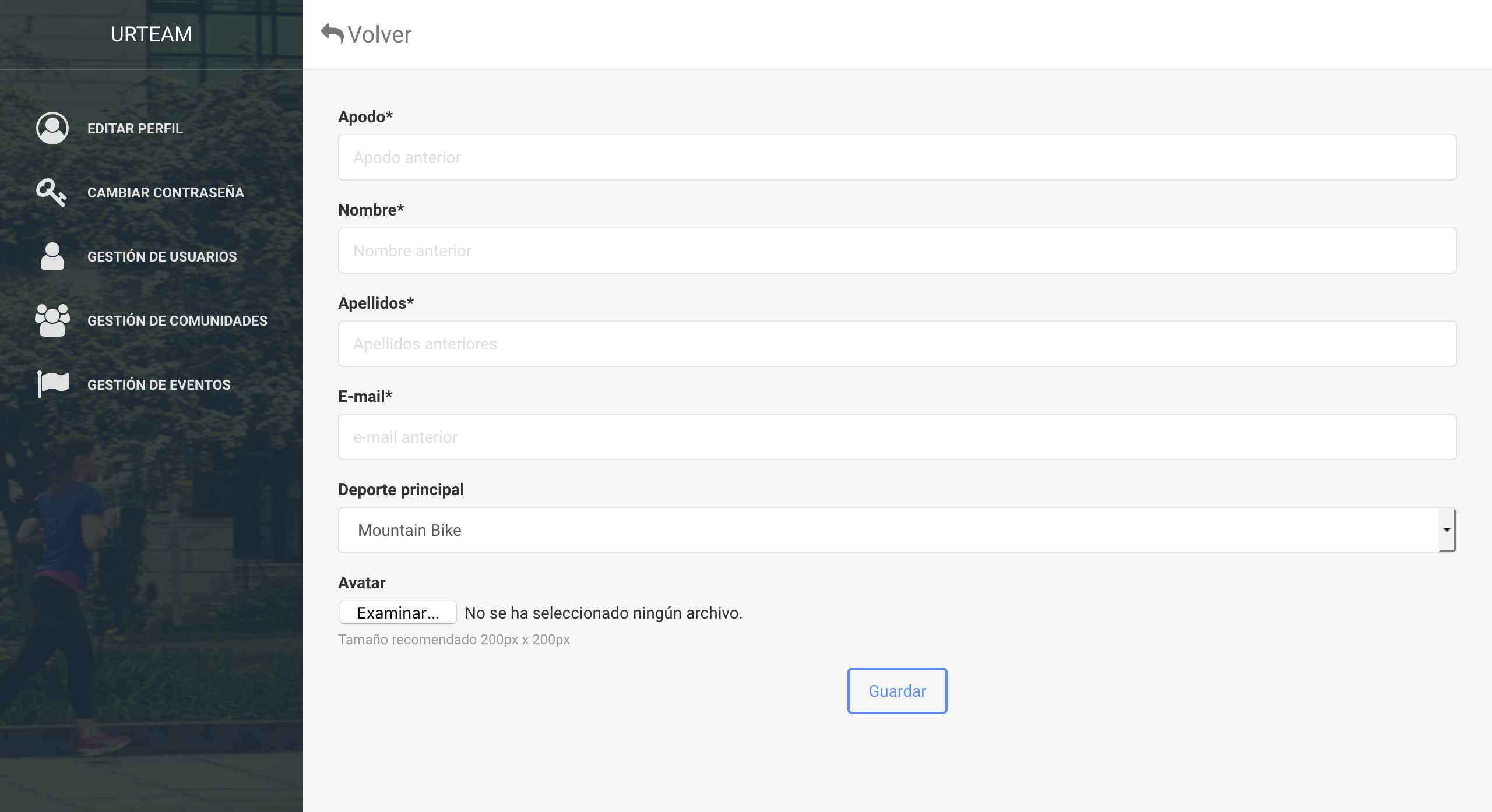The height and width of the screenshot is (812, 1492).
Task: Click into the Apellidos input field
Action: pyautogui.click(x=897, y=344)
